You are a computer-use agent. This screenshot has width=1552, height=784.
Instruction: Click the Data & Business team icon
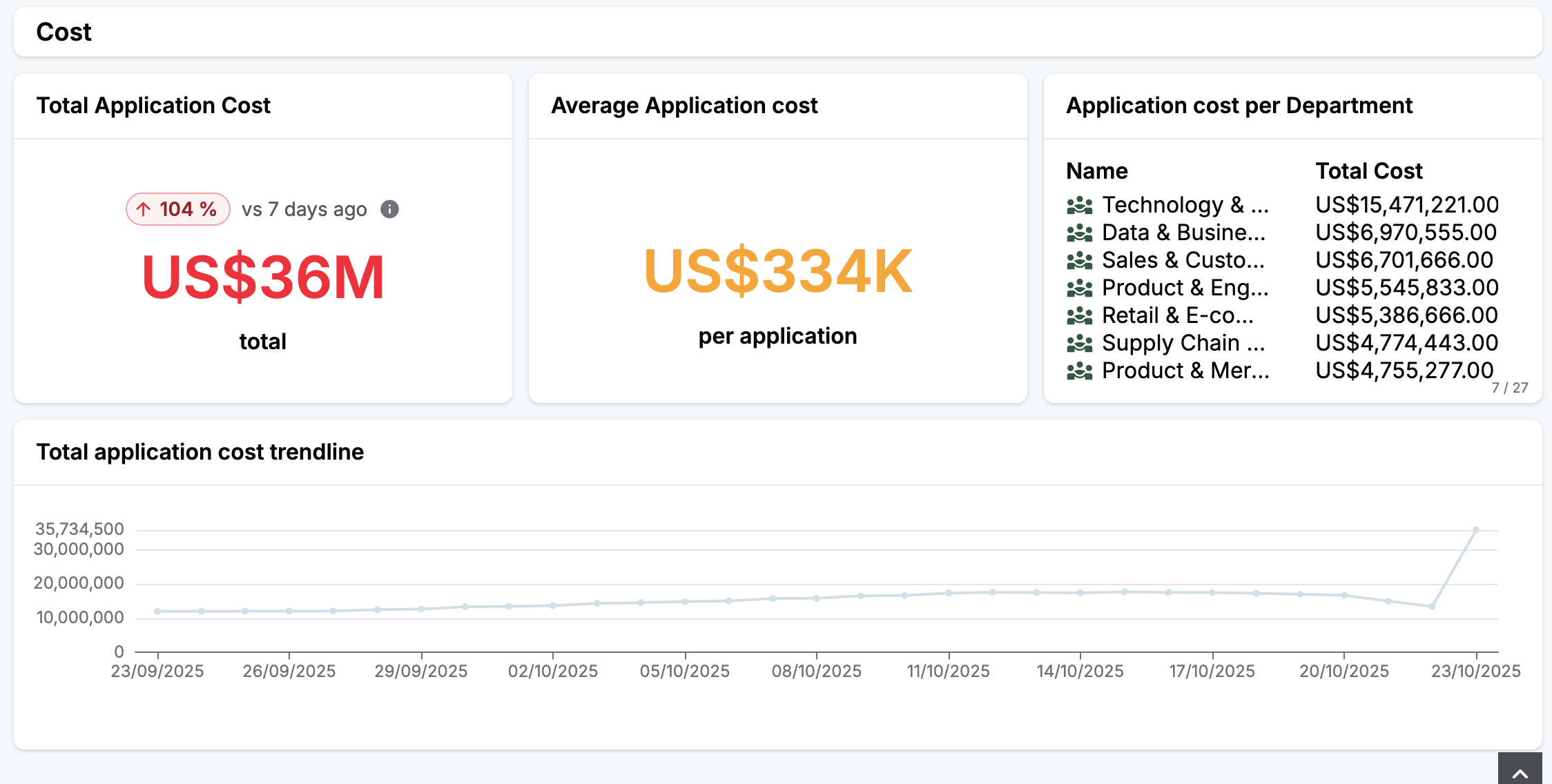pyautogui.click(x=1079, y=233)
